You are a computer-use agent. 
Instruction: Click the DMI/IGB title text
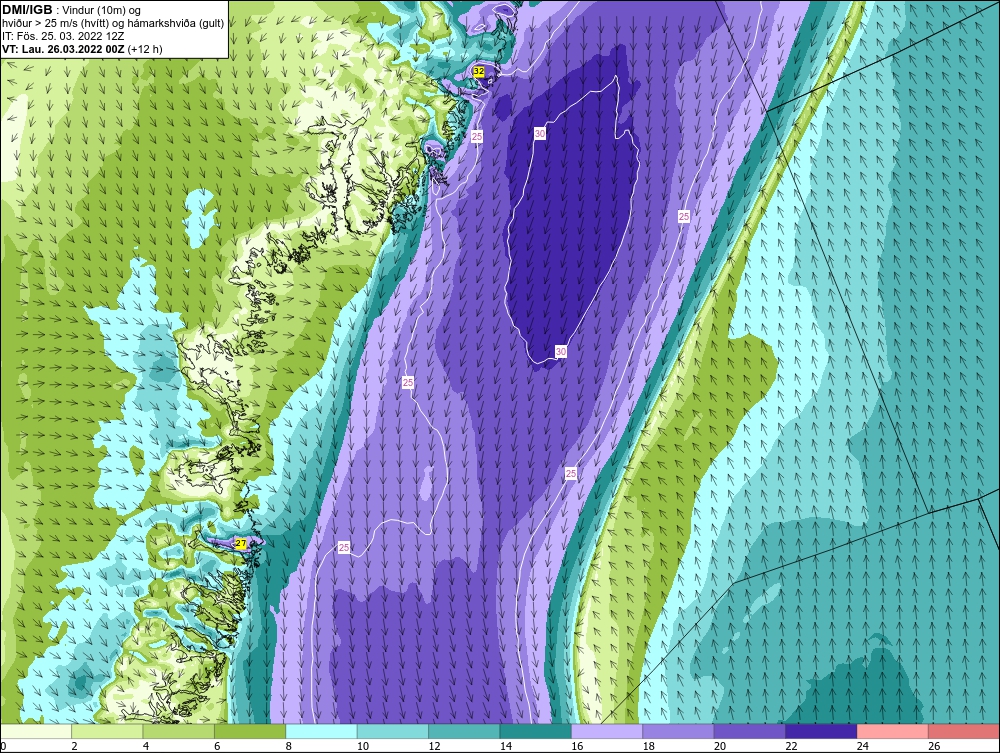27,10
